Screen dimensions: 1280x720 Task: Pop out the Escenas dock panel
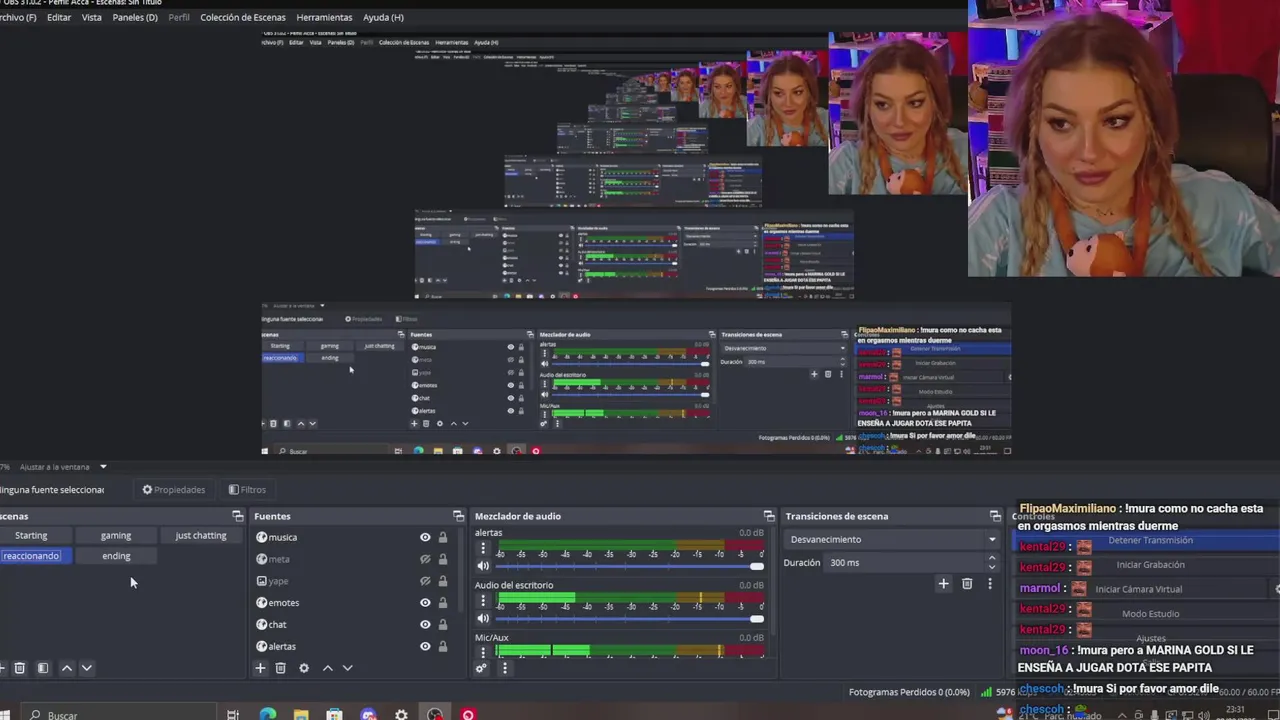tap(238, 516)
